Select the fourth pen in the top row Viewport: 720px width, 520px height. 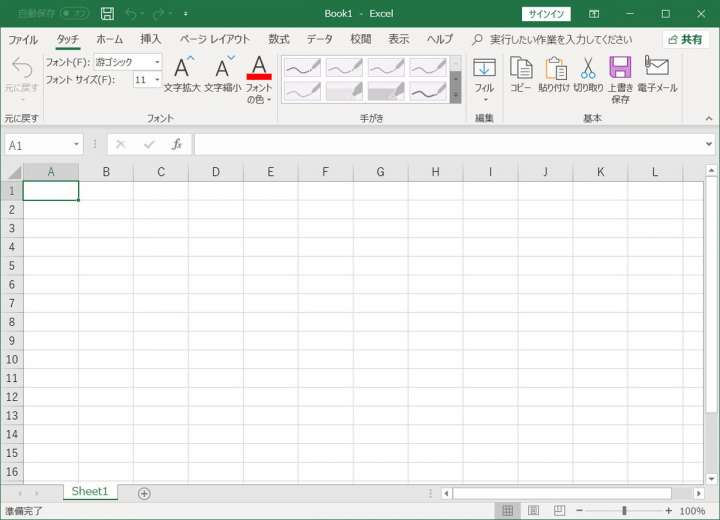[x=428, y=67]
